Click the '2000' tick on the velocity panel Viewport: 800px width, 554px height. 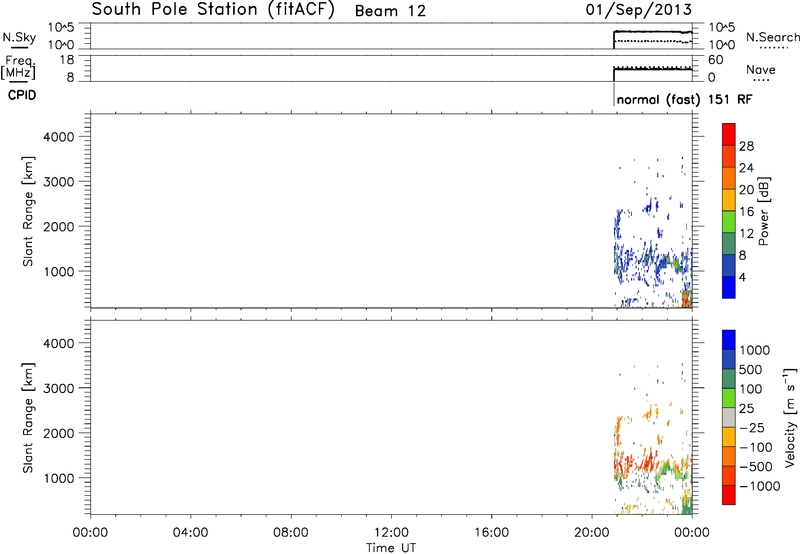click(58, 433)
